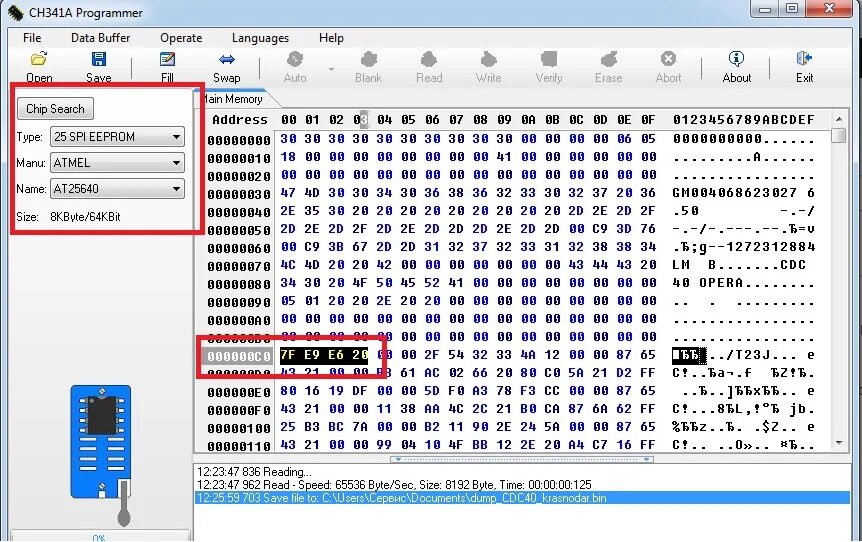Open the Operate menu
Viewport: 862px width, 542px height.
click(181, 38)
